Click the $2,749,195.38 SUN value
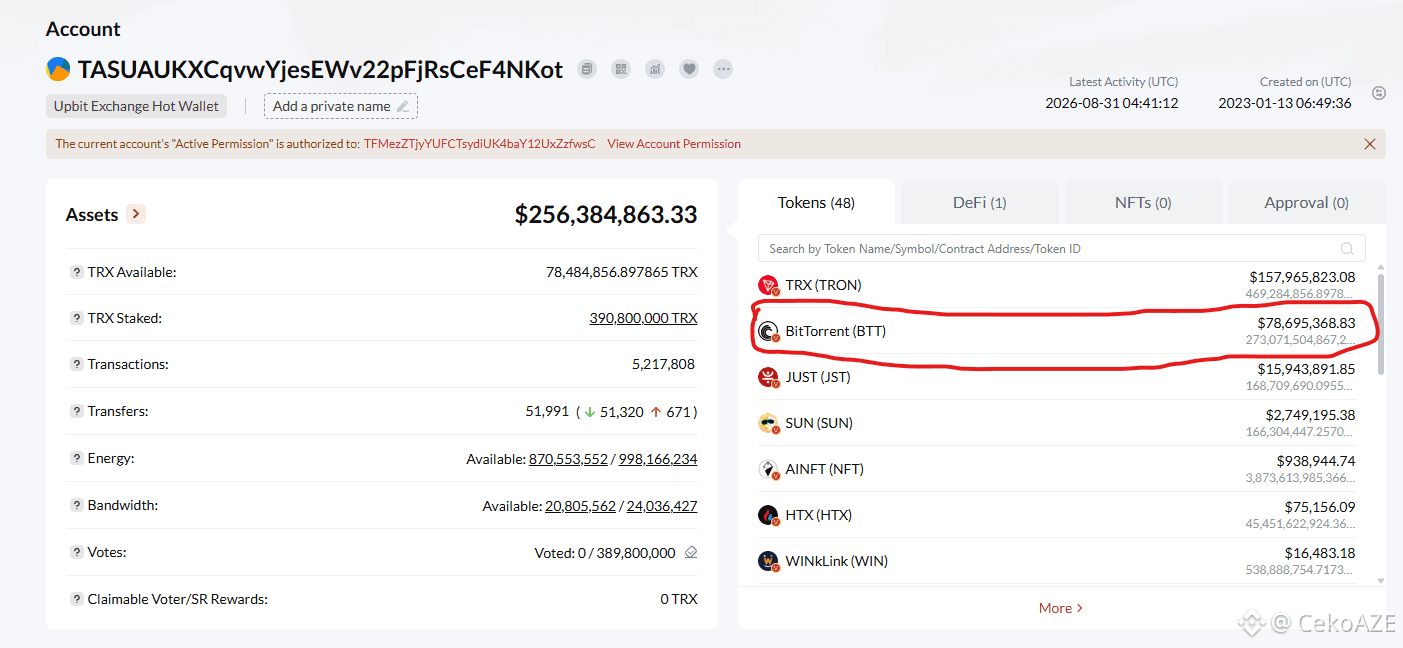 [x=1310, y=415]
